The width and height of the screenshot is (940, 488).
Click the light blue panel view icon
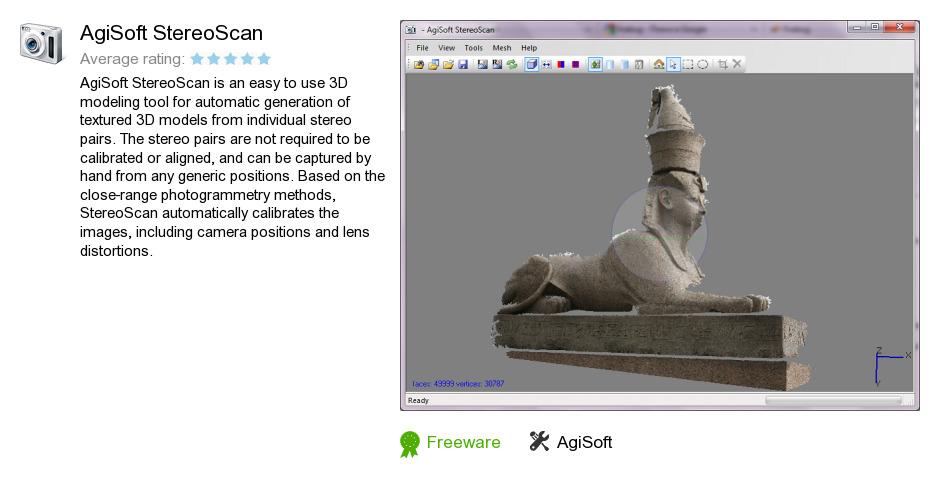click(x=610, y=64)
